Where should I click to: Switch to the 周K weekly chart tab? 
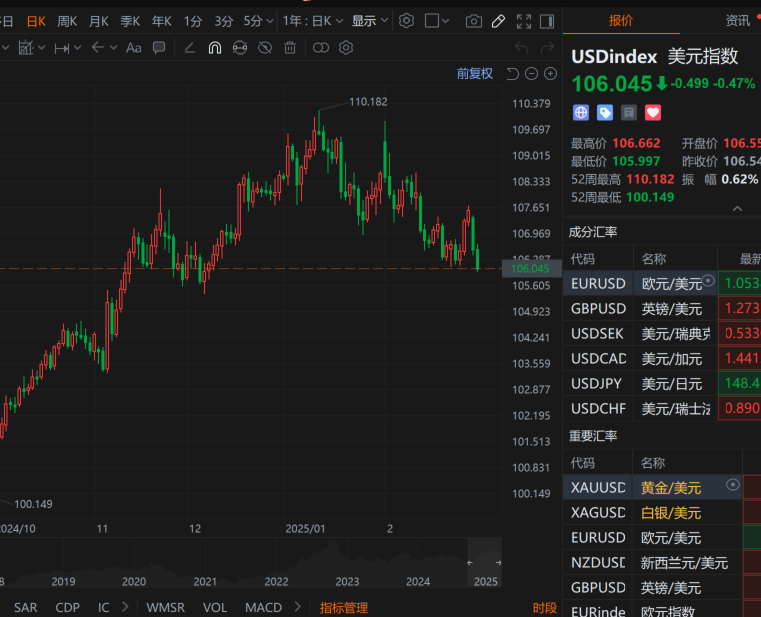click(67, 21)
